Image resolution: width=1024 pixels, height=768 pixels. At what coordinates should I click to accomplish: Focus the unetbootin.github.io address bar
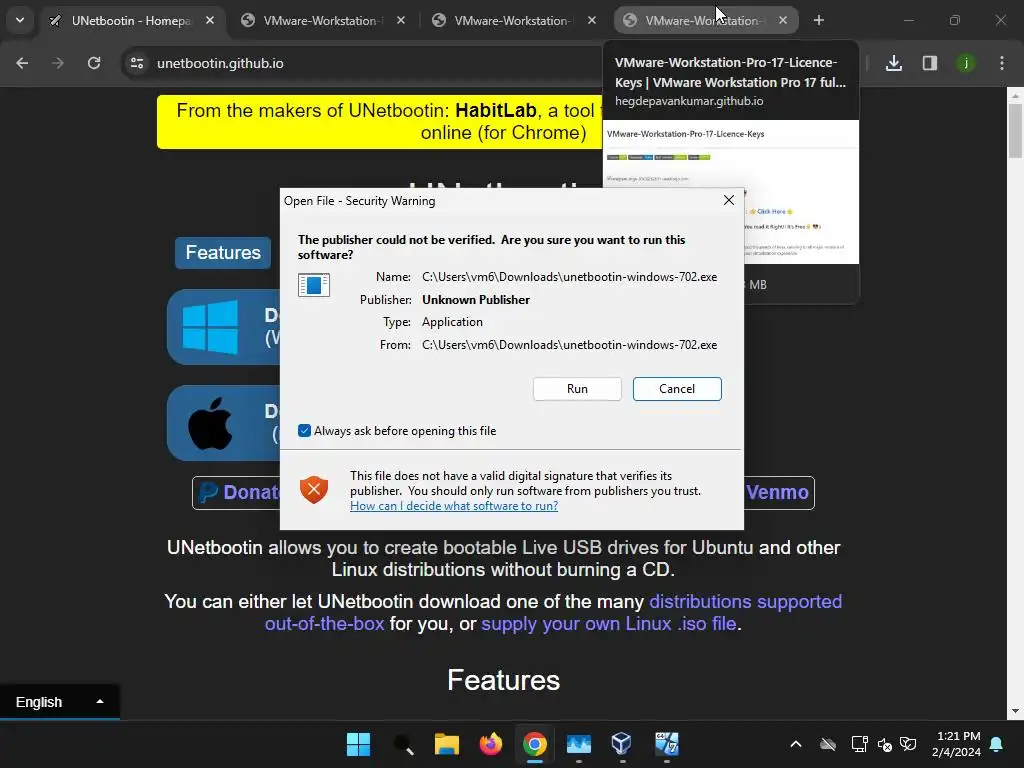(x=220, y=63)
